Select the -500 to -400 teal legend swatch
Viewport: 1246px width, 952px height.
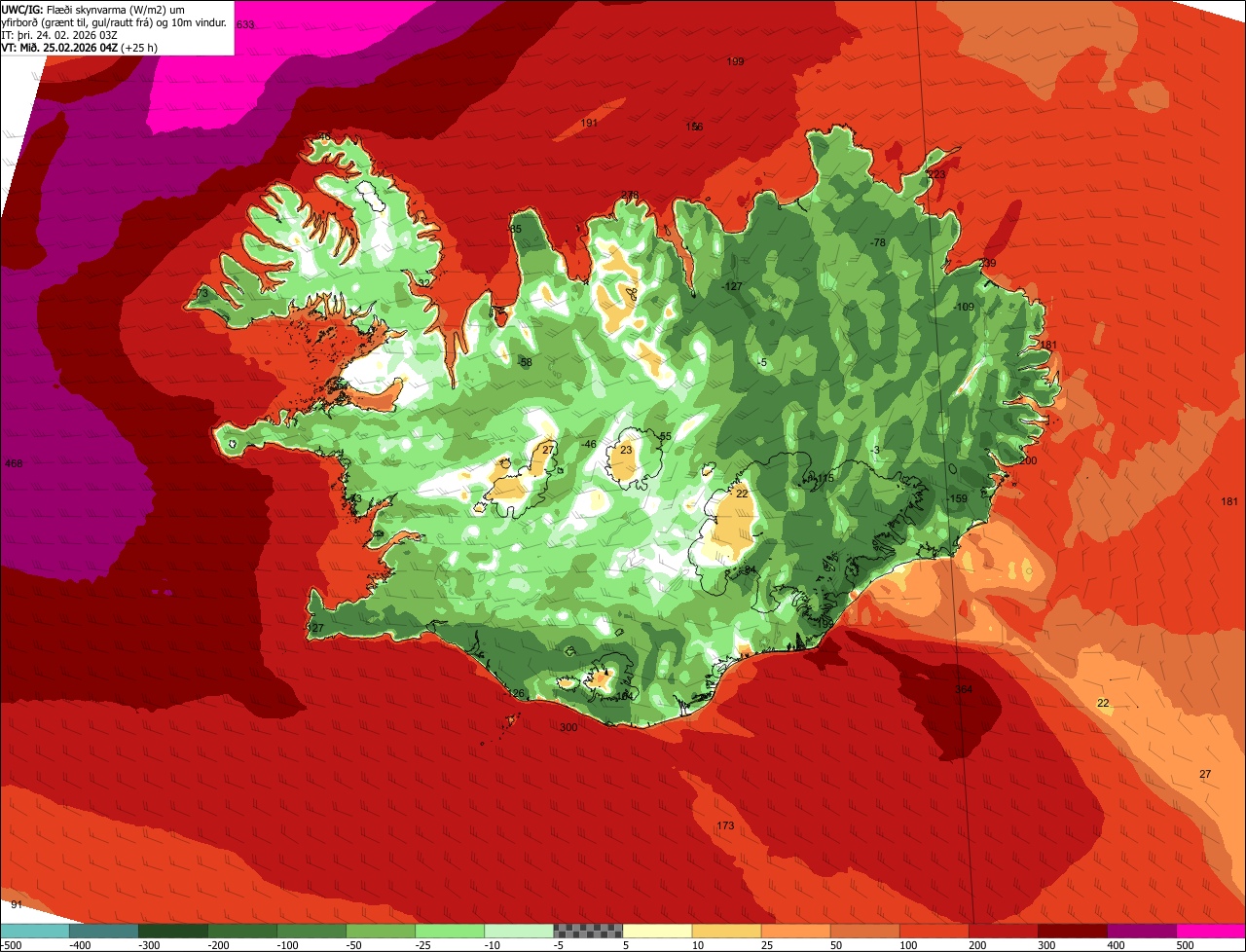[103, 931]
